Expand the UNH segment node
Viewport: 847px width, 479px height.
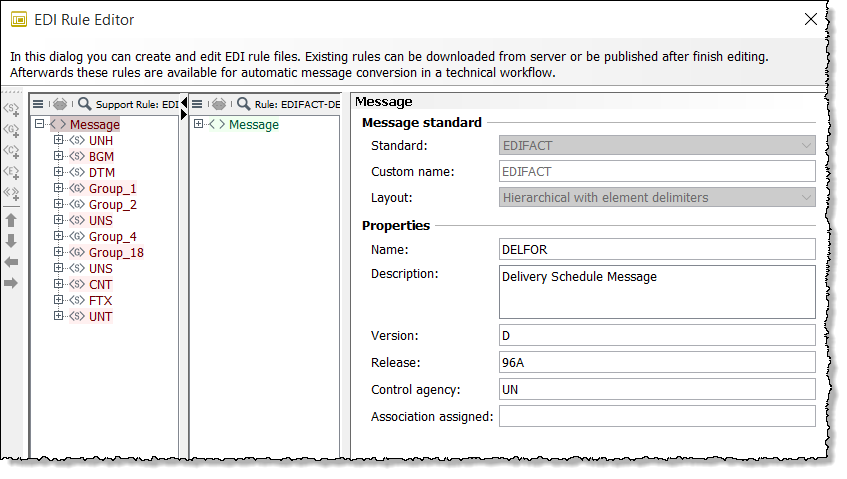(x=58, y=141)
